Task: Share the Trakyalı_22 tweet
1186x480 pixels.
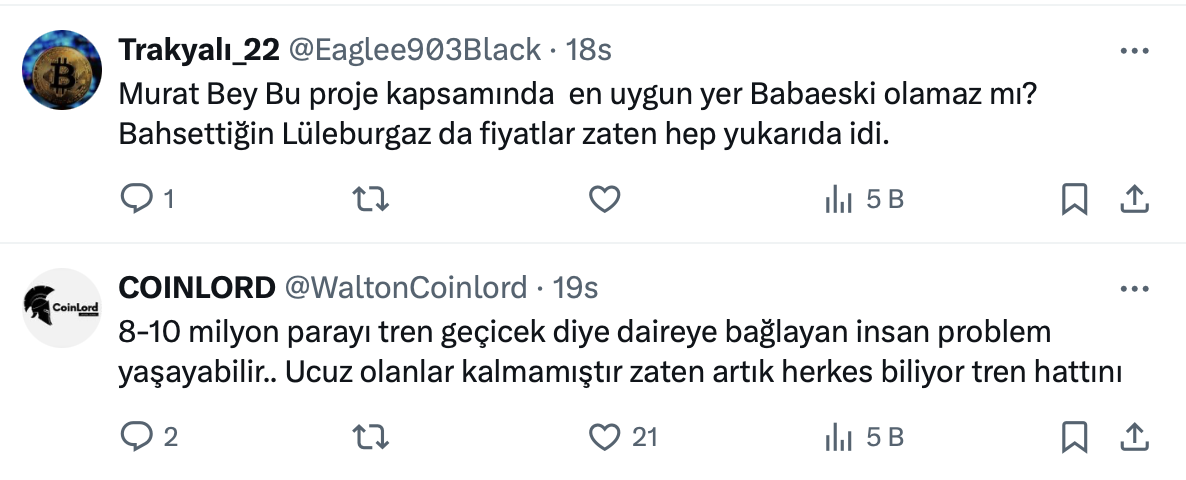Action: [1133, 200]
